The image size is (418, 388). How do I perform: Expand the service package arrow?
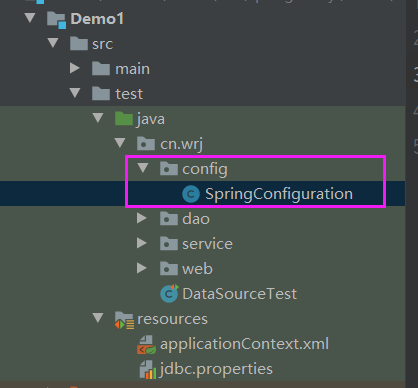(x=142, y=243)
